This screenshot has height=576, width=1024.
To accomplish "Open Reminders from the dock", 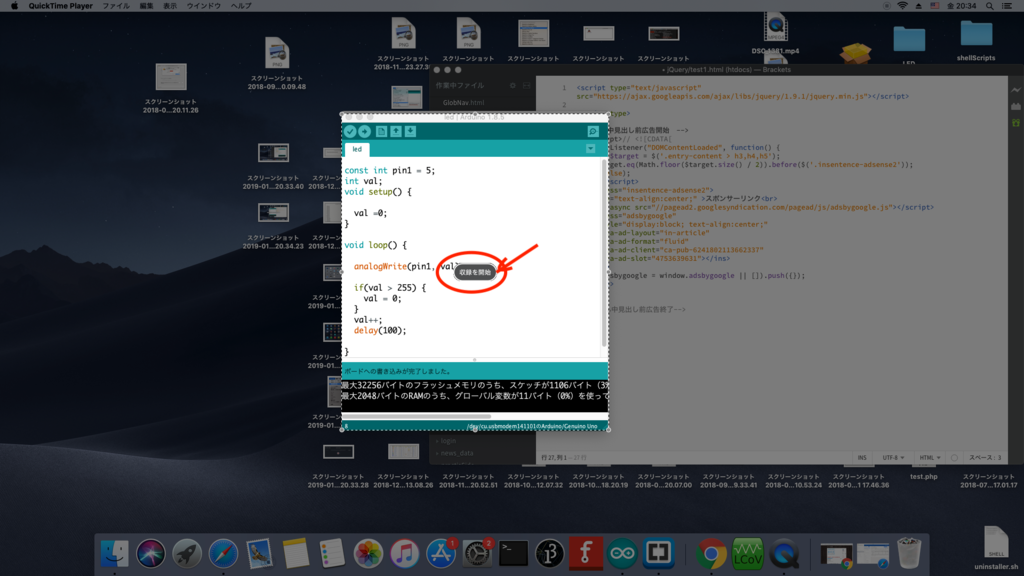I will pyautogui.click(x=332, y=554).
